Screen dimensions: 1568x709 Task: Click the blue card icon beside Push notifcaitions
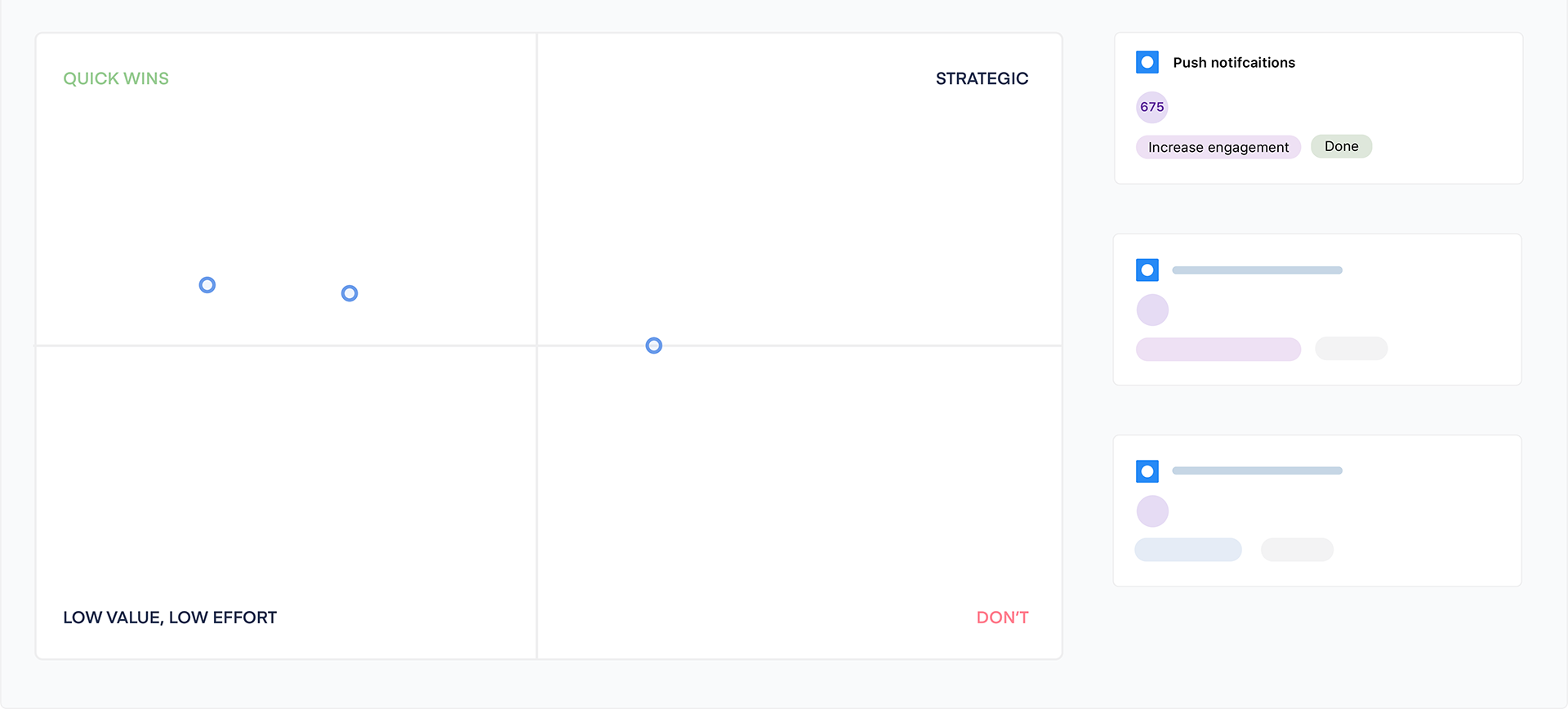click(1147, 61)
